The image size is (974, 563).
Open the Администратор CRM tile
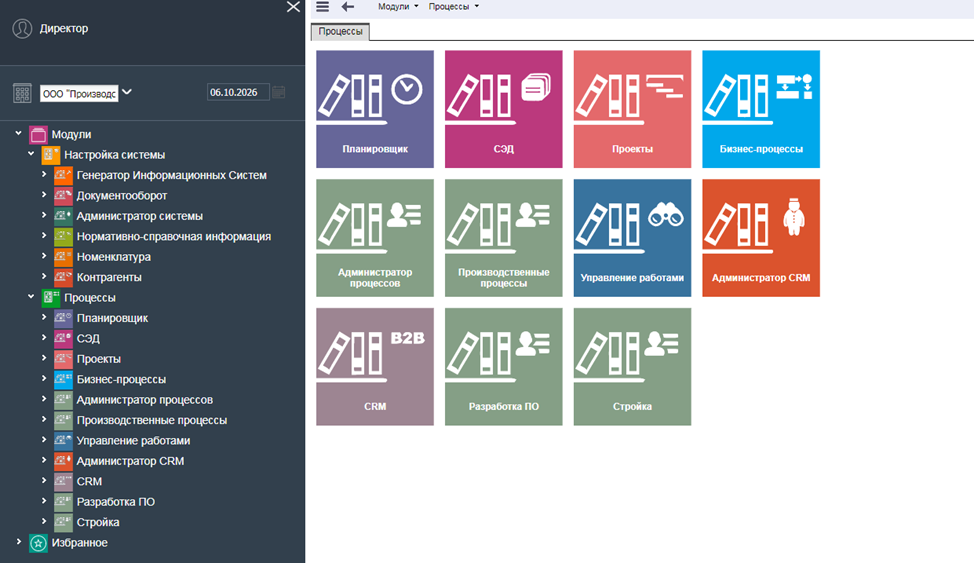(x=761, y=238)
